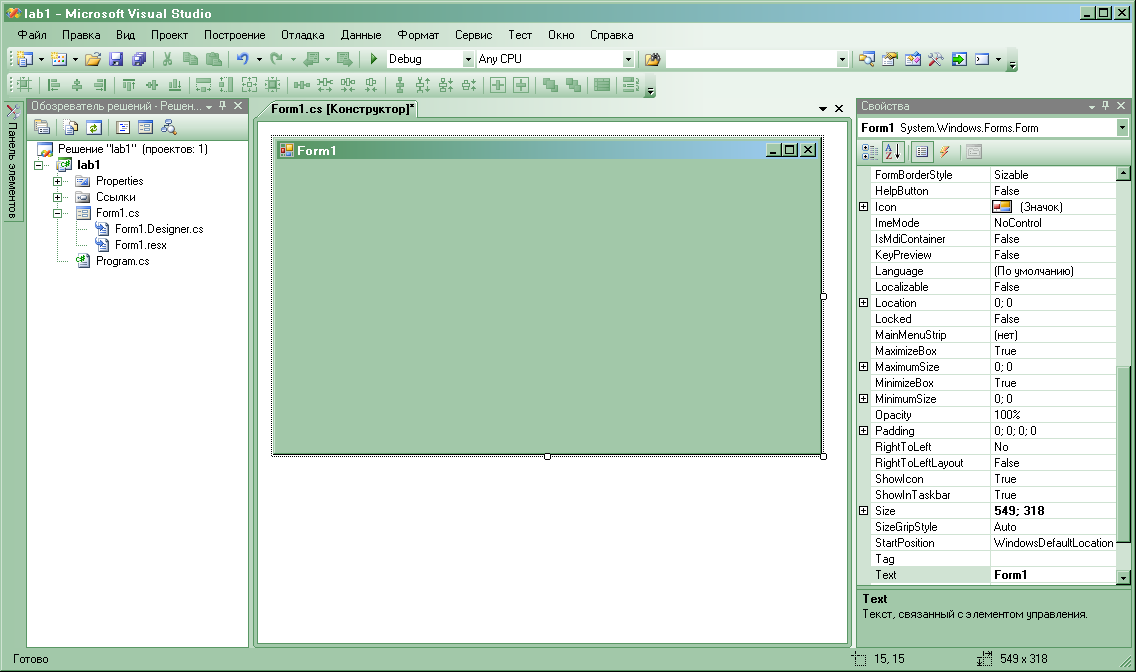Open the Toolbox via hammer-wrench icon
This screenshot has width=1136, height=672.
936,59
